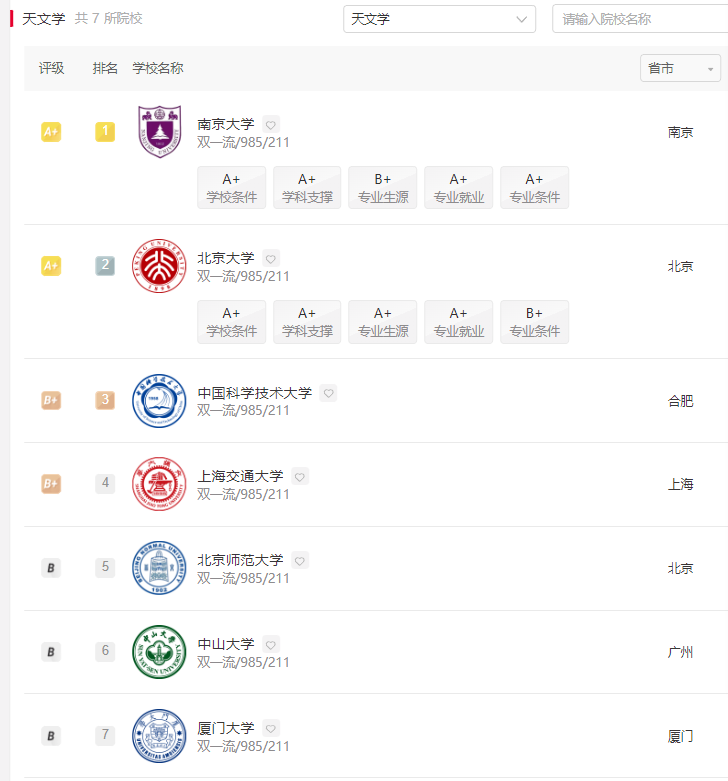Click the 中国科学技术大学 emblem
Screen dimensions: 728x781
pyautogui.click(x=159, y=401)
